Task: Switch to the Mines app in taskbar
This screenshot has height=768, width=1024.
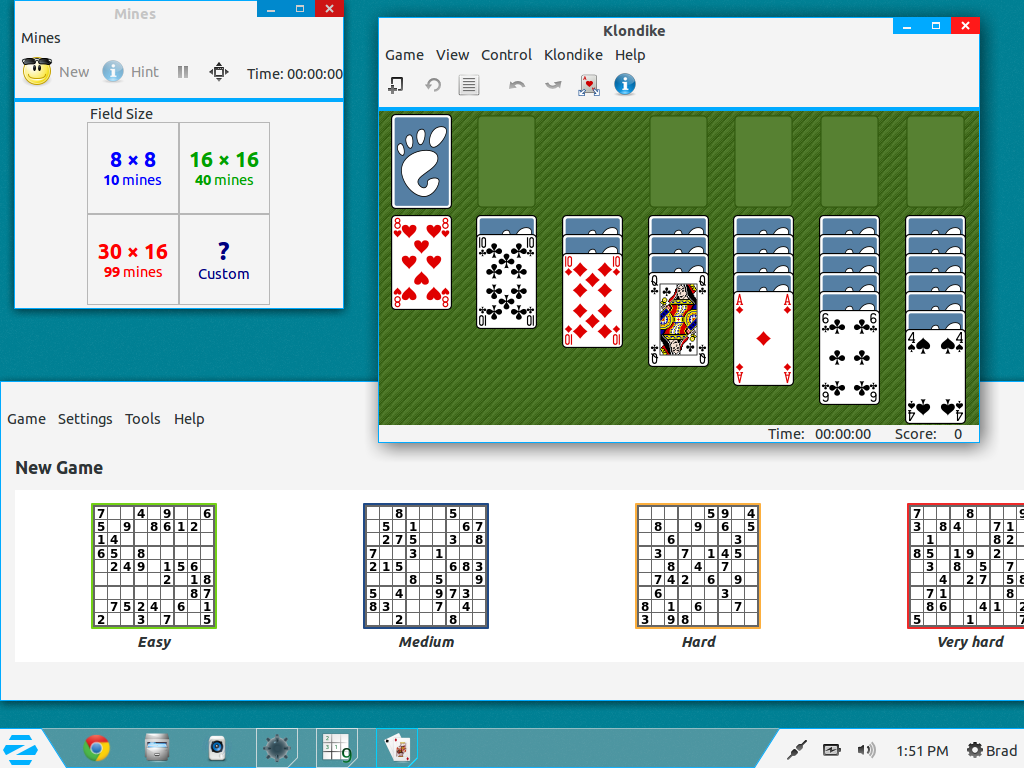Action: (x=277, y=748)
